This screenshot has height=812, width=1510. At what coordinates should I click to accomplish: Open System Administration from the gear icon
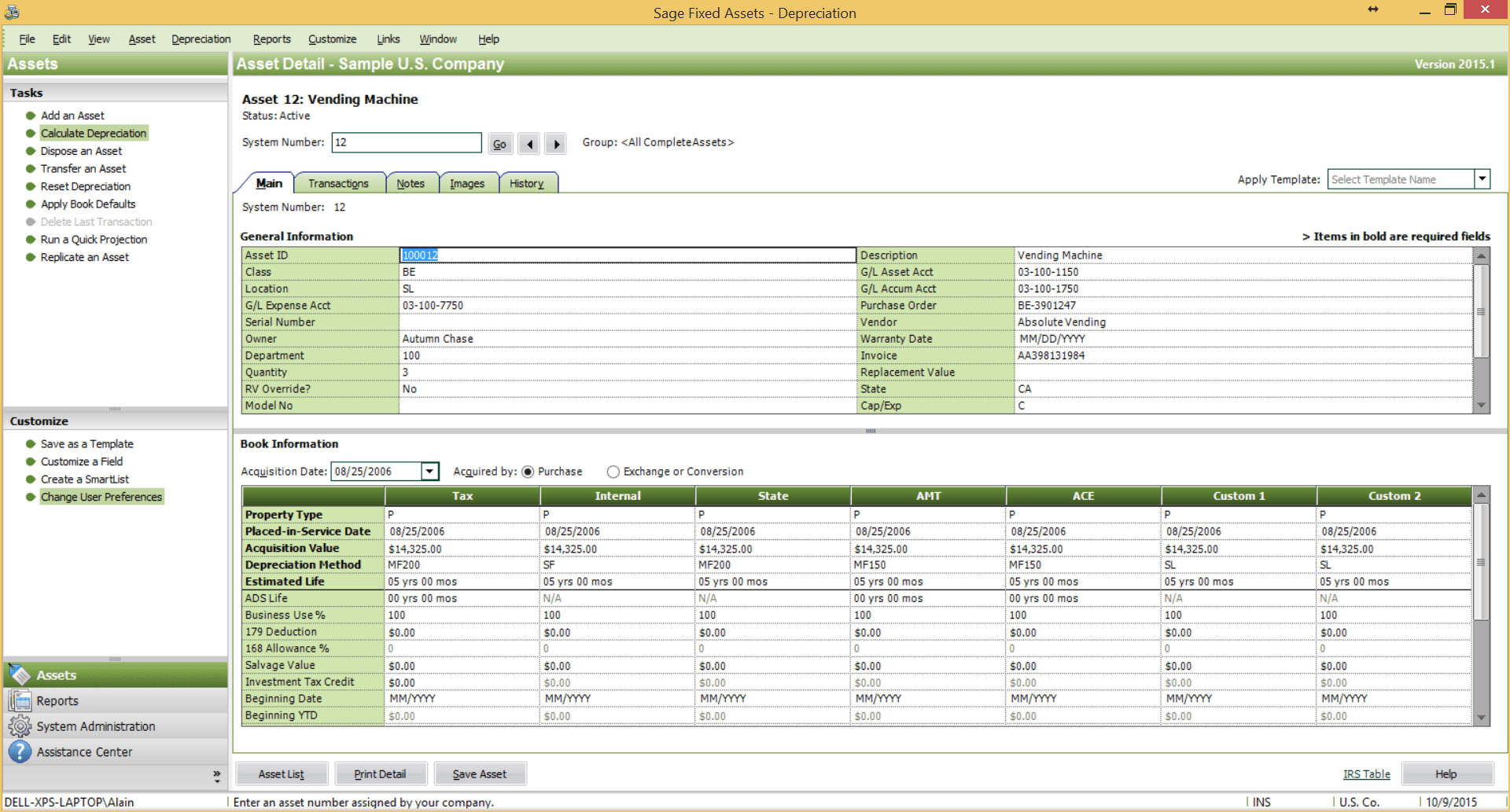click(19, 726)
